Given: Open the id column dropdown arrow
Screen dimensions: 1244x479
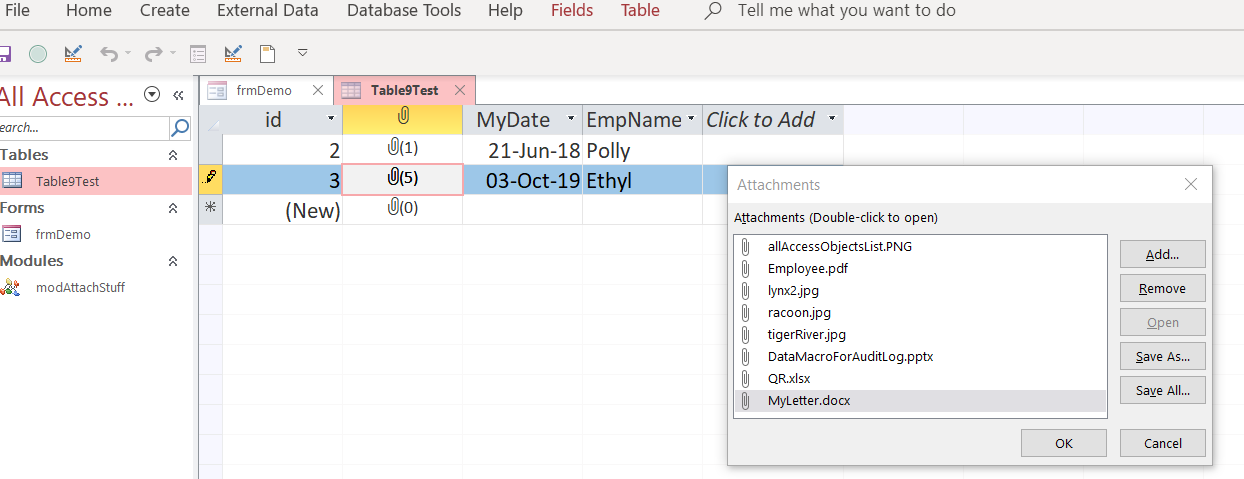Looking at the screenshot, I should tap(331, 120).
